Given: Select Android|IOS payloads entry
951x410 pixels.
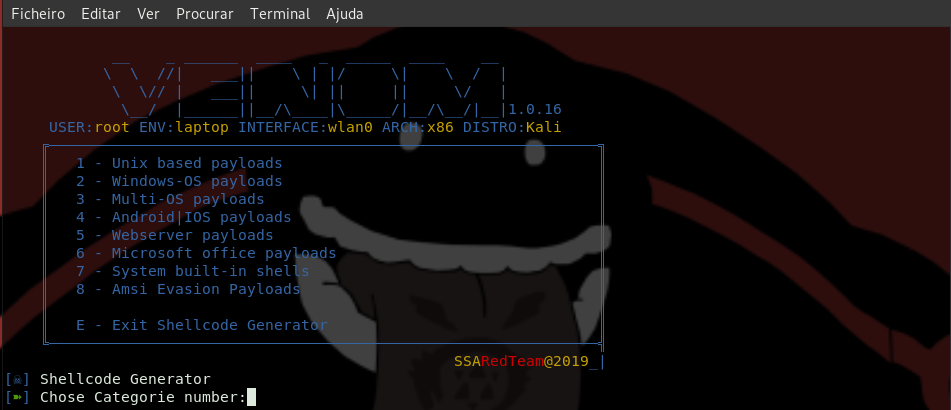Looking at the screenshot, I should tap(184, 217).
